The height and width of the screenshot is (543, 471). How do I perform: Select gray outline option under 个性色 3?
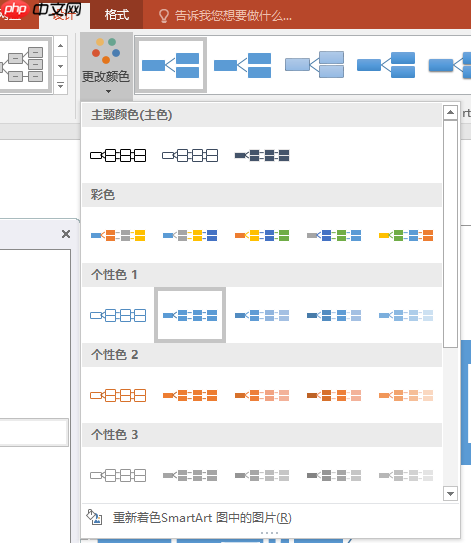pos(118,475)
